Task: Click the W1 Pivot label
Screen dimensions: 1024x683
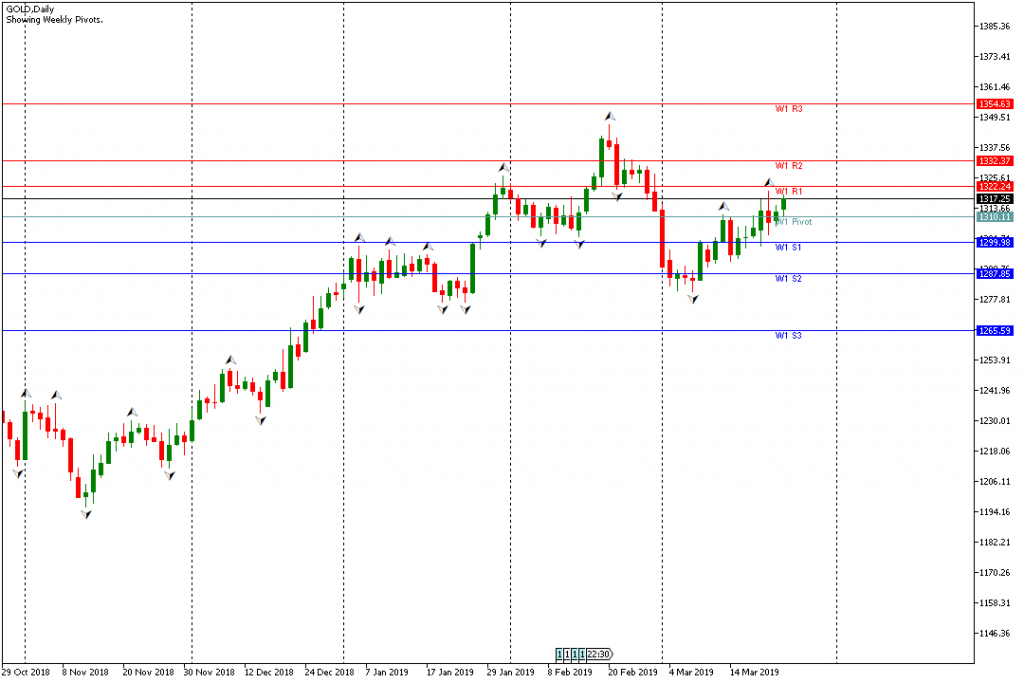Action: (795, 222)
